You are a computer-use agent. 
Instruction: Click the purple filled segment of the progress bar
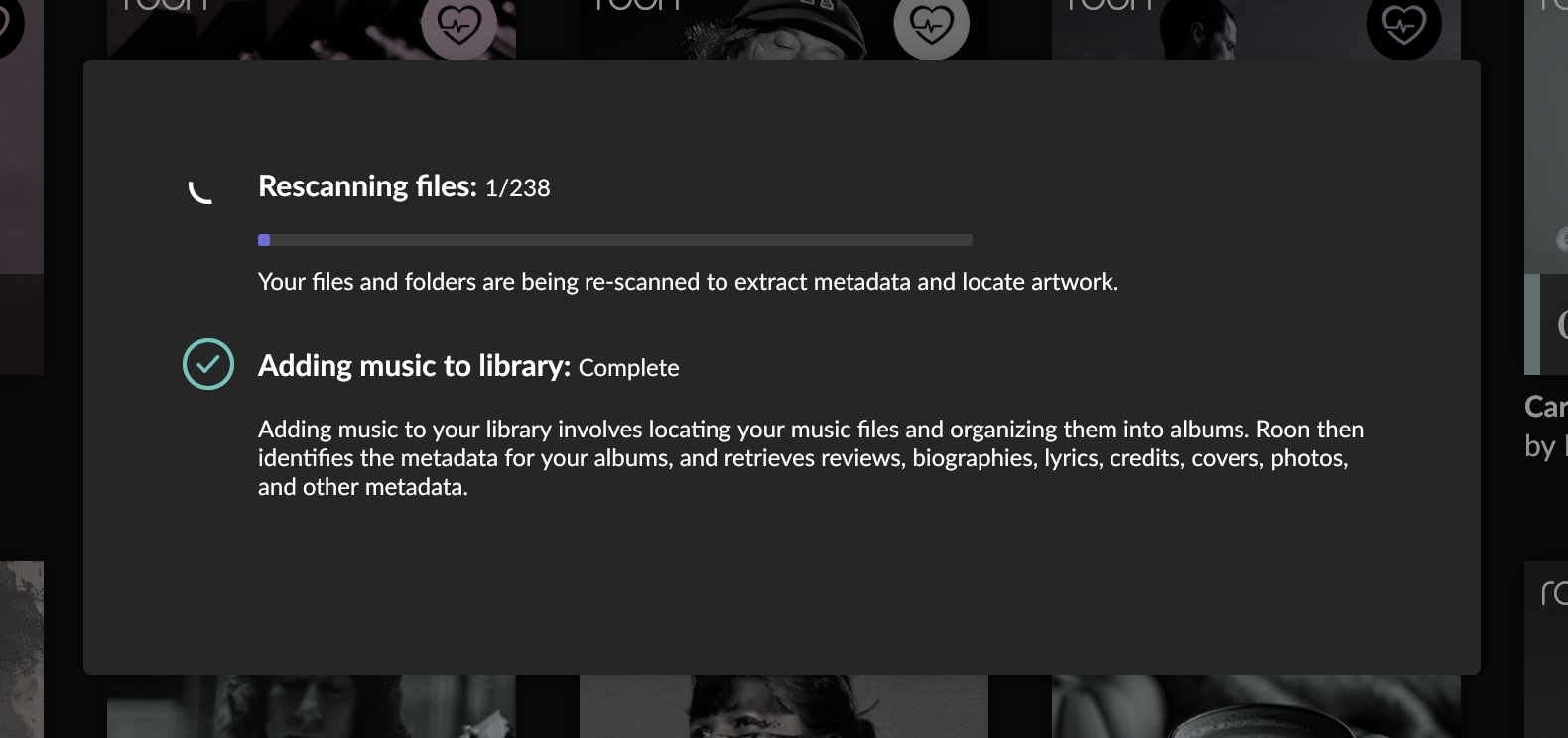(264, 240)
